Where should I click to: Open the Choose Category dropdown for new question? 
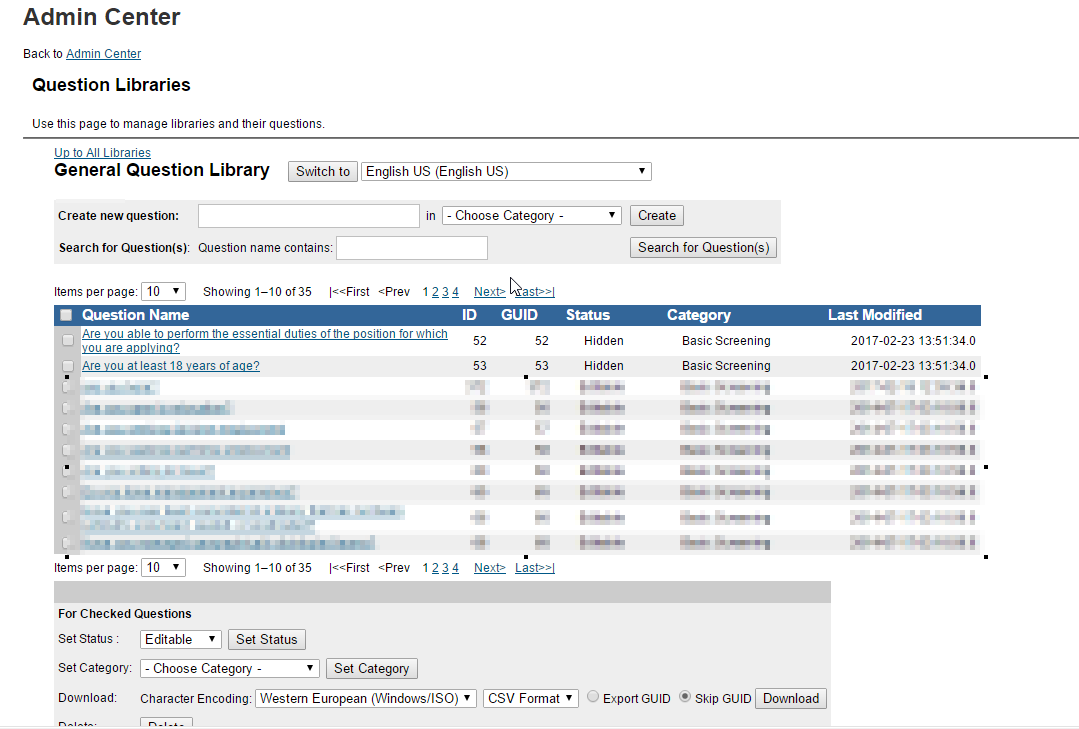tap(531, 215)
